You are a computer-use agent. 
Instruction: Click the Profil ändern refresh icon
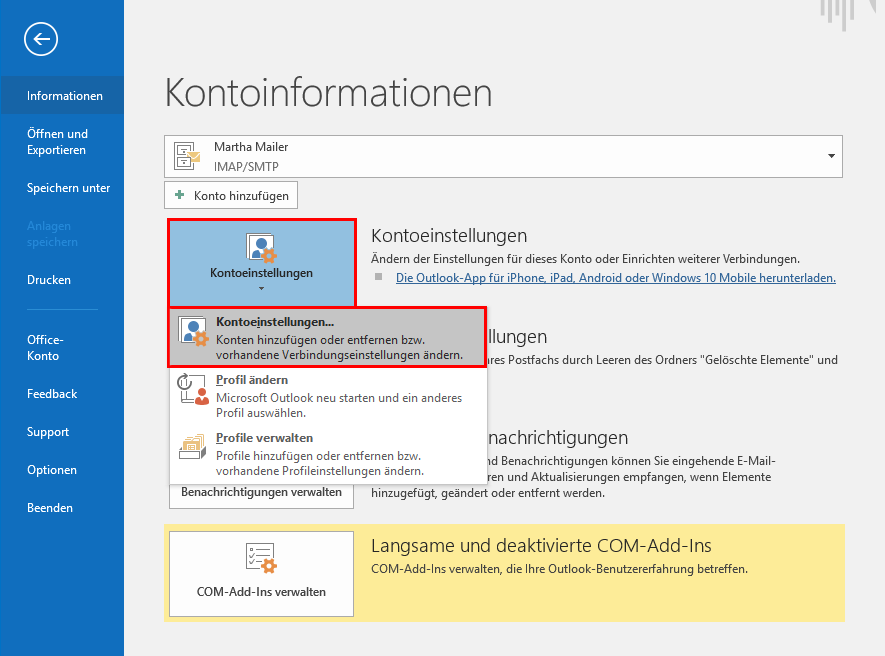[x=191, y=388]
